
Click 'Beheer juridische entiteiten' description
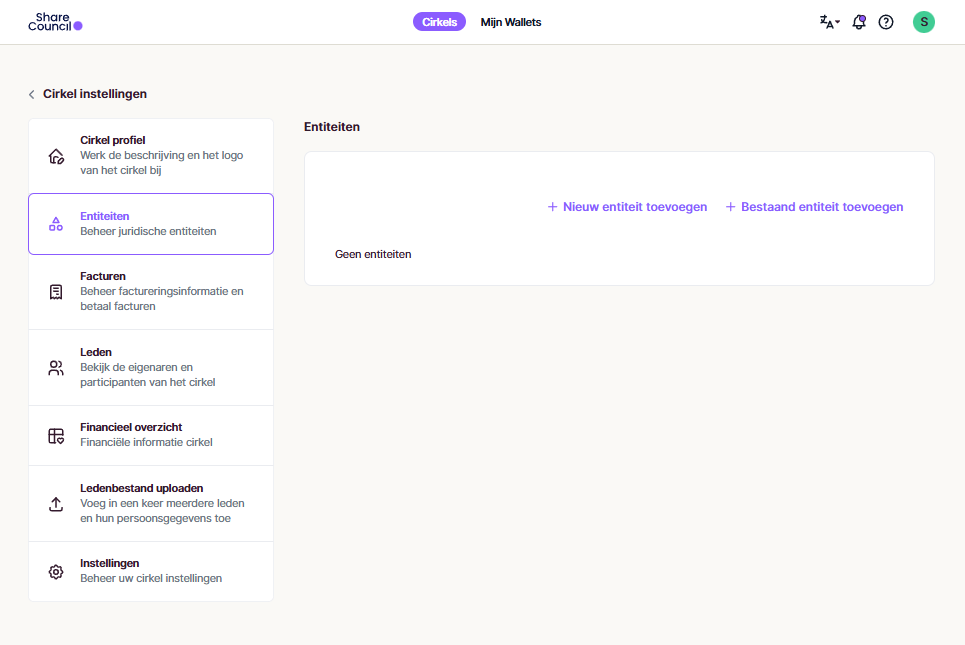click(148, 231)
